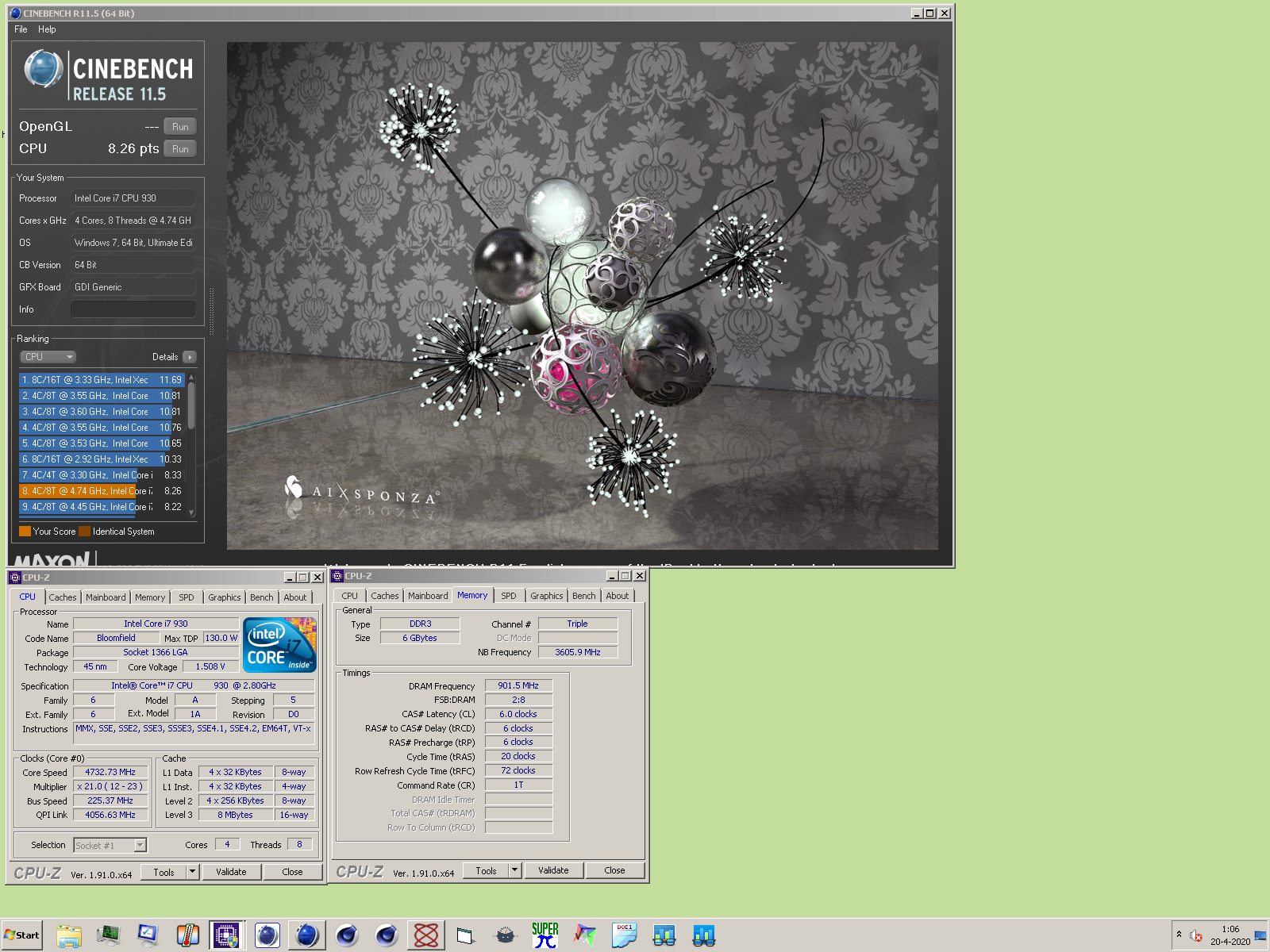Image resolution: width=1270 pixels, height=952 pixels.
Task: Click the ranking list scroll-up arrow
Action: click(x=191, y=378)
